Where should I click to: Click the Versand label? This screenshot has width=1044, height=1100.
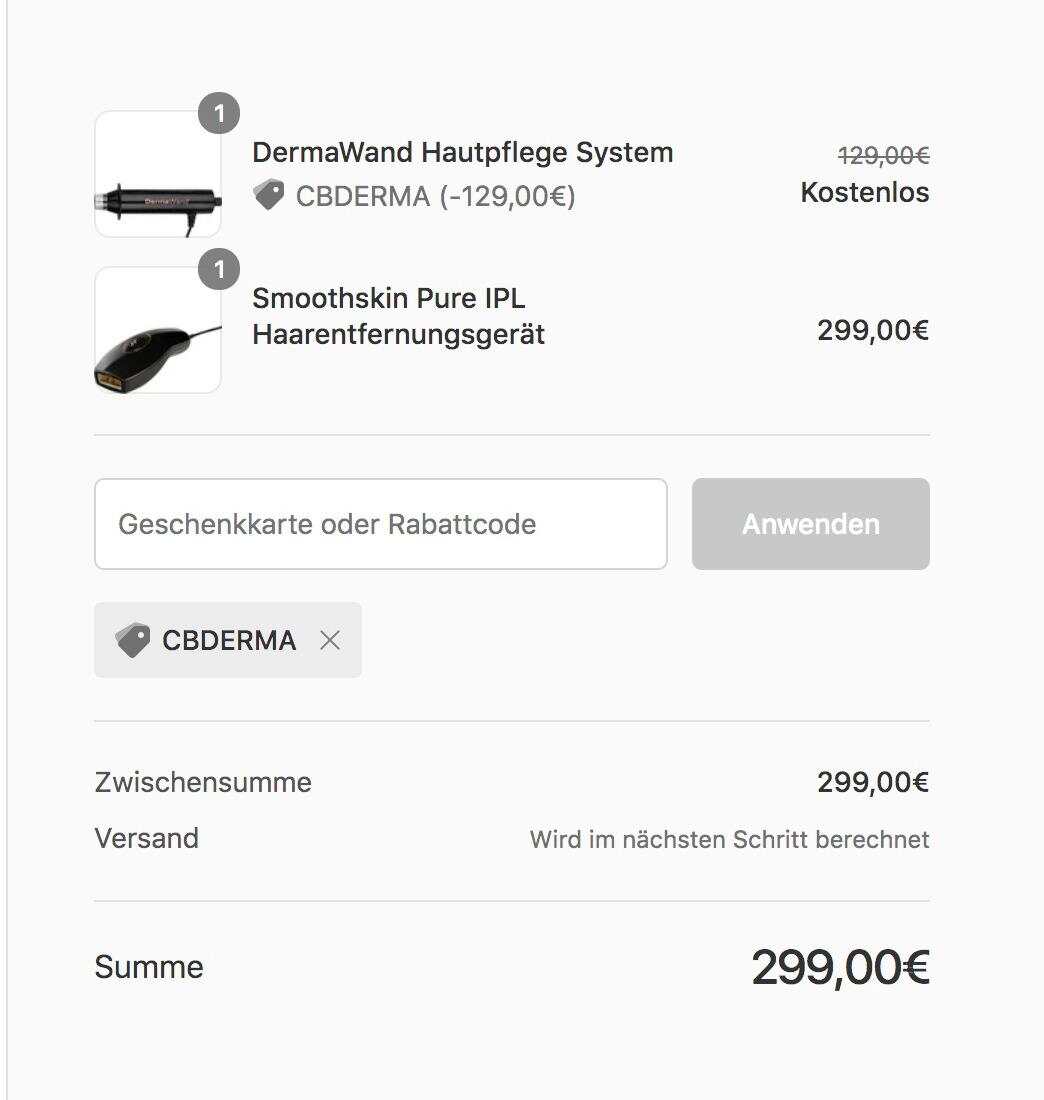tap(147, 838)
